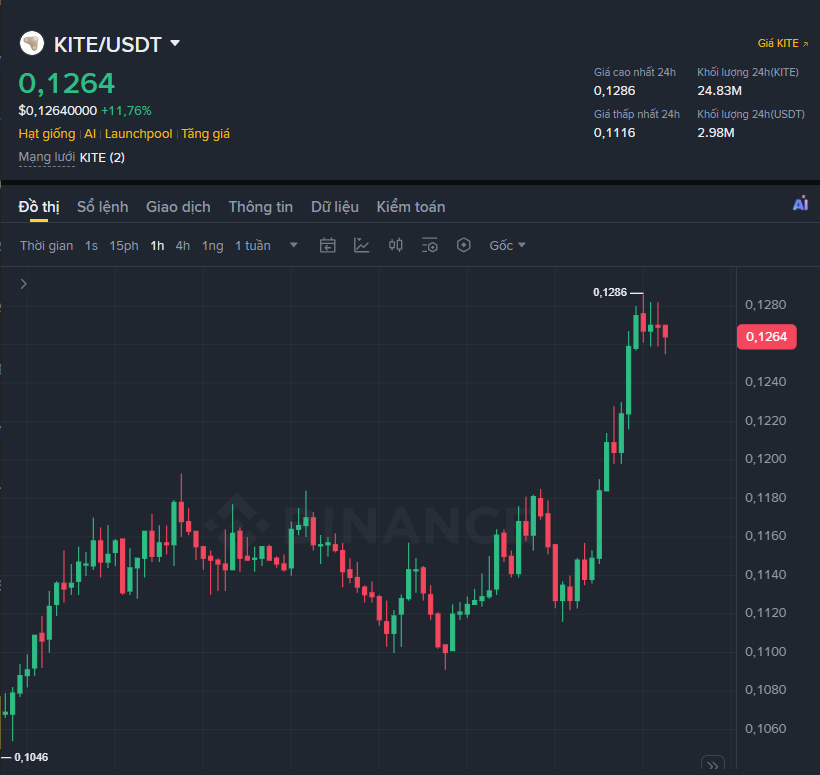Viewport: 820px width, 775px height.
Task: Open the technical indicators chart icon
Action: (361, 245)
